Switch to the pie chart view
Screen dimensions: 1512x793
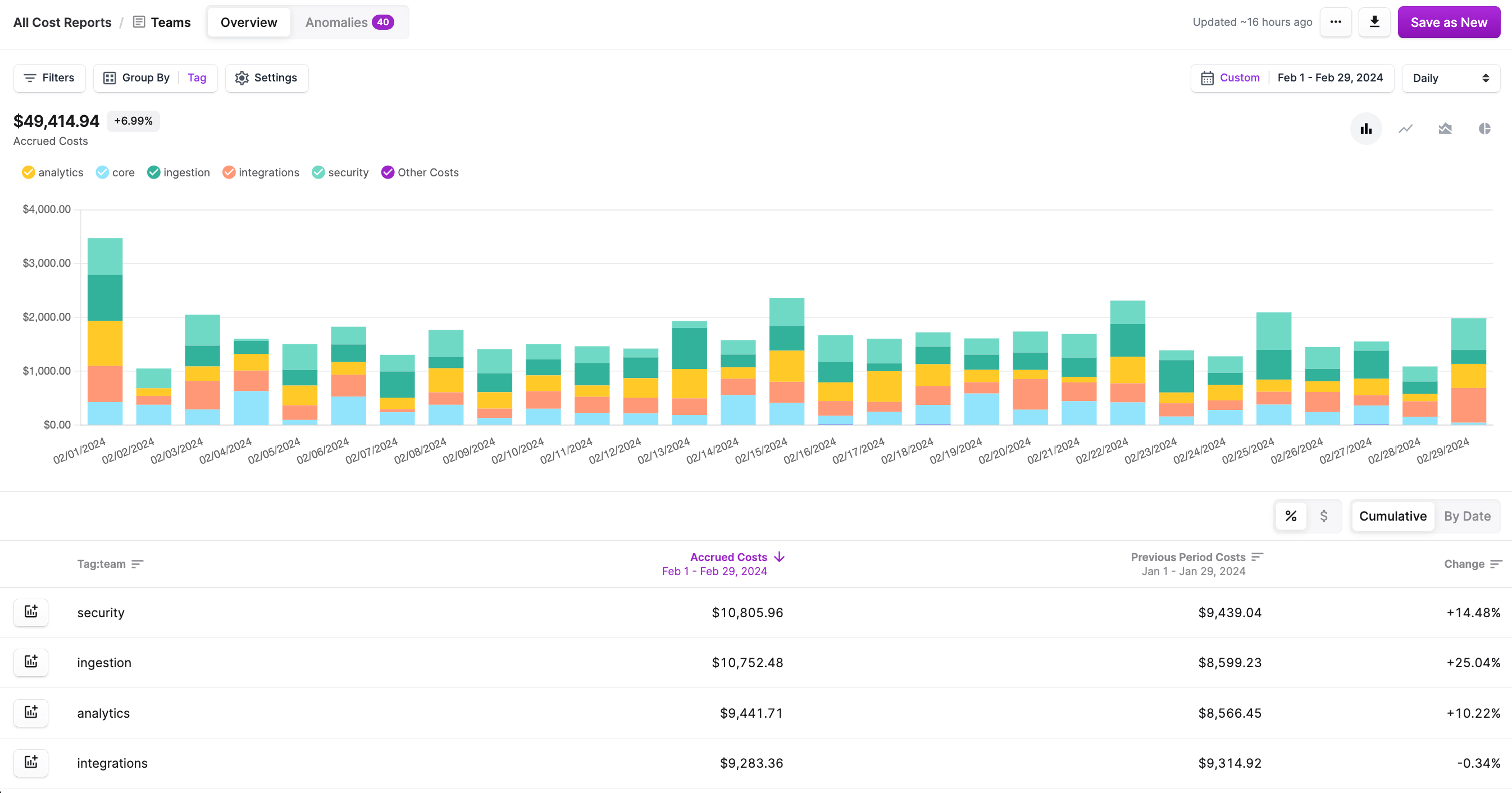(1484, 129)
